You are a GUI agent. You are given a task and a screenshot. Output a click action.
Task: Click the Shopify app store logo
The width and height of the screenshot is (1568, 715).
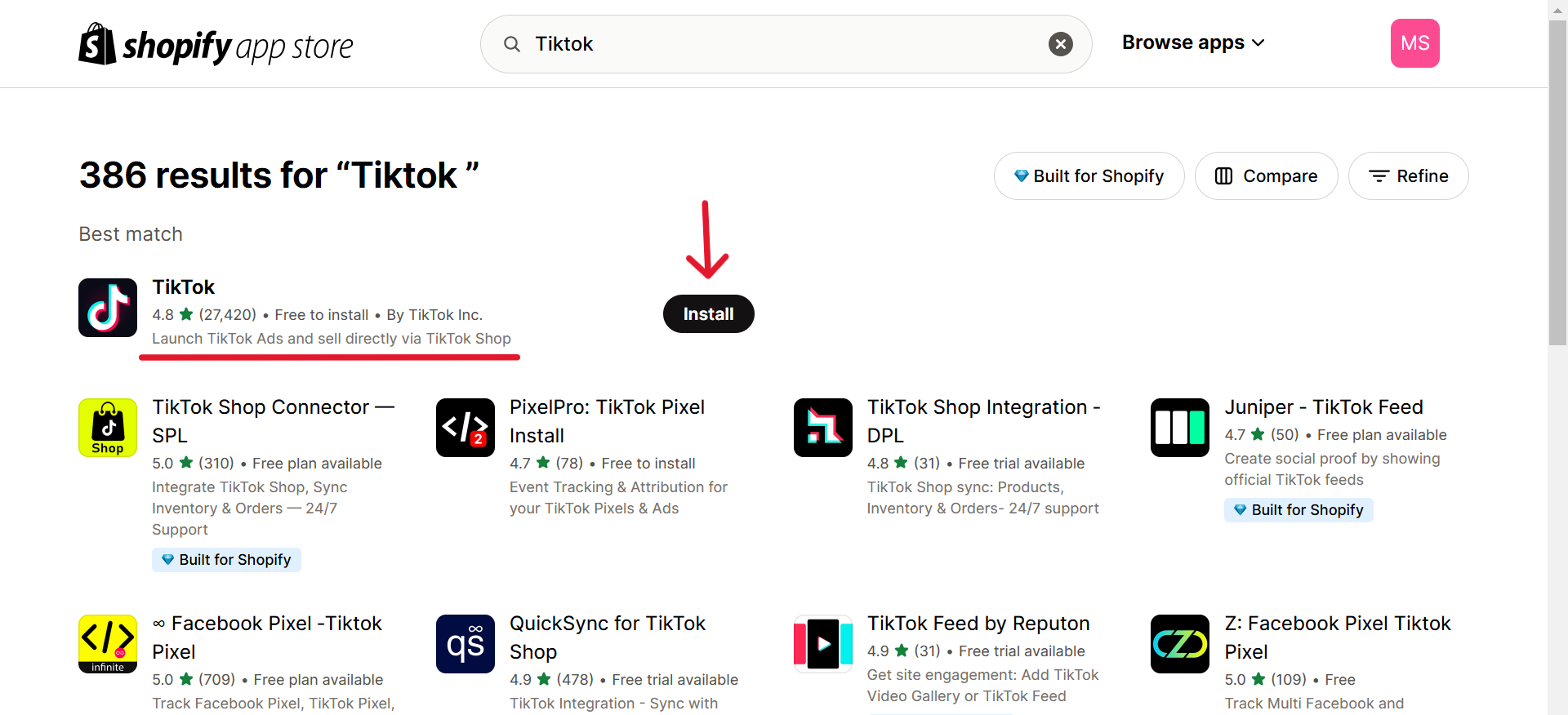pyautogui.click(x=216, y=45)
